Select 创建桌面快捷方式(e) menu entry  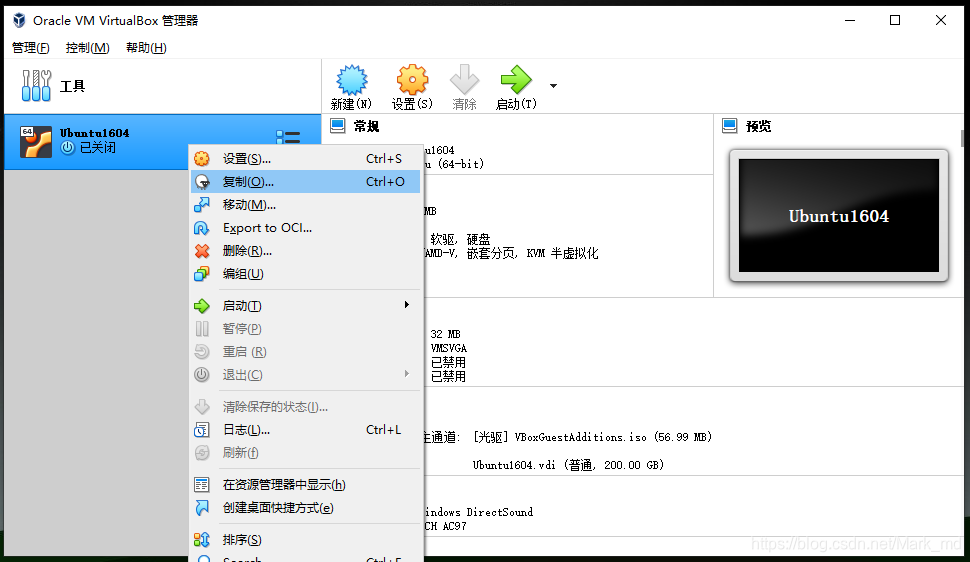coord(306,508)
